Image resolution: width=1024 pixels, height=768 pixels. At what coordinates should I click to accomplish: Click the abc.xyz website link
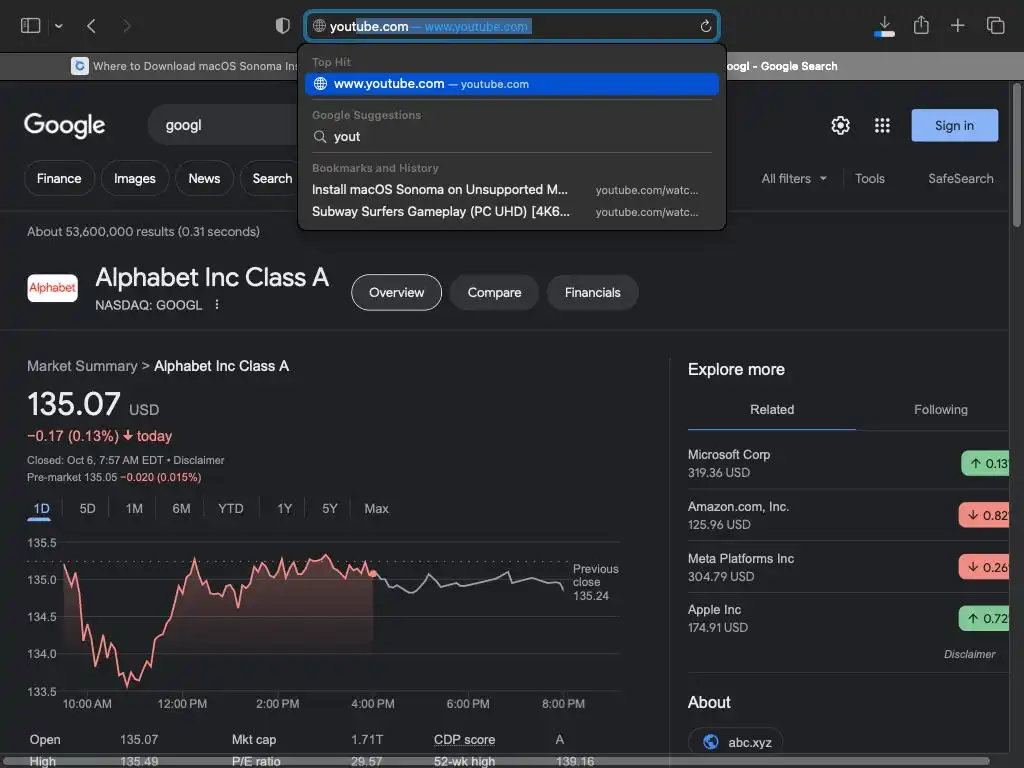point(736,742)
